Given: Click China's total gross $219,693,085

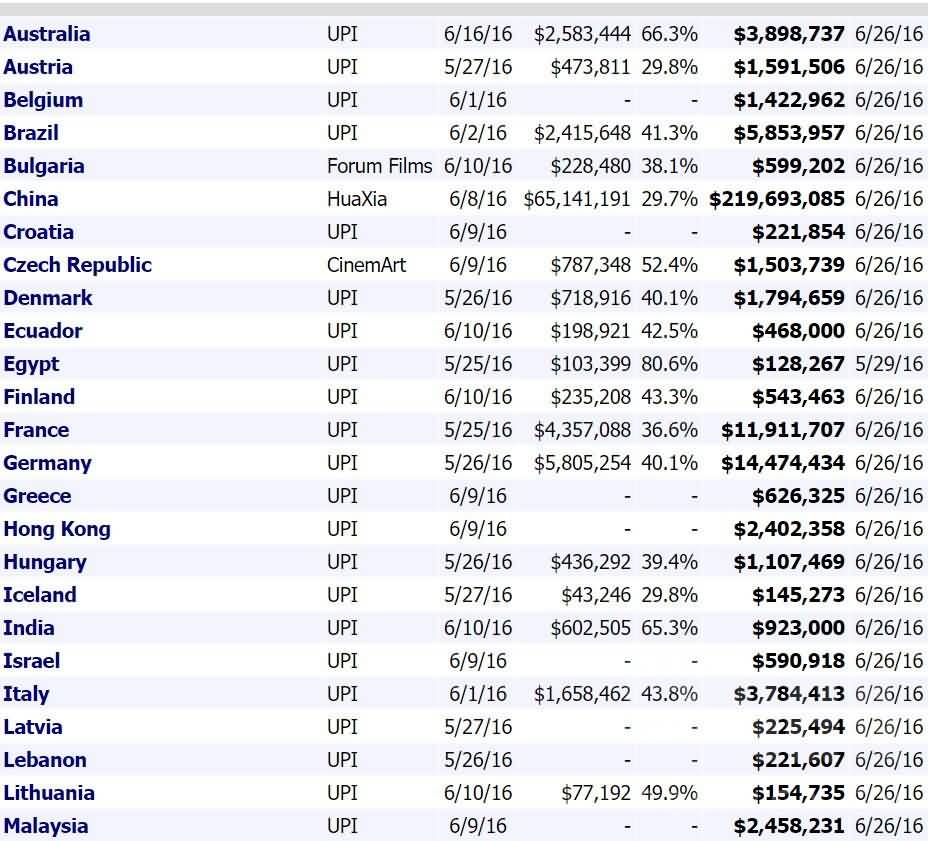Looking at the screenshot, I should pos(777,199).
